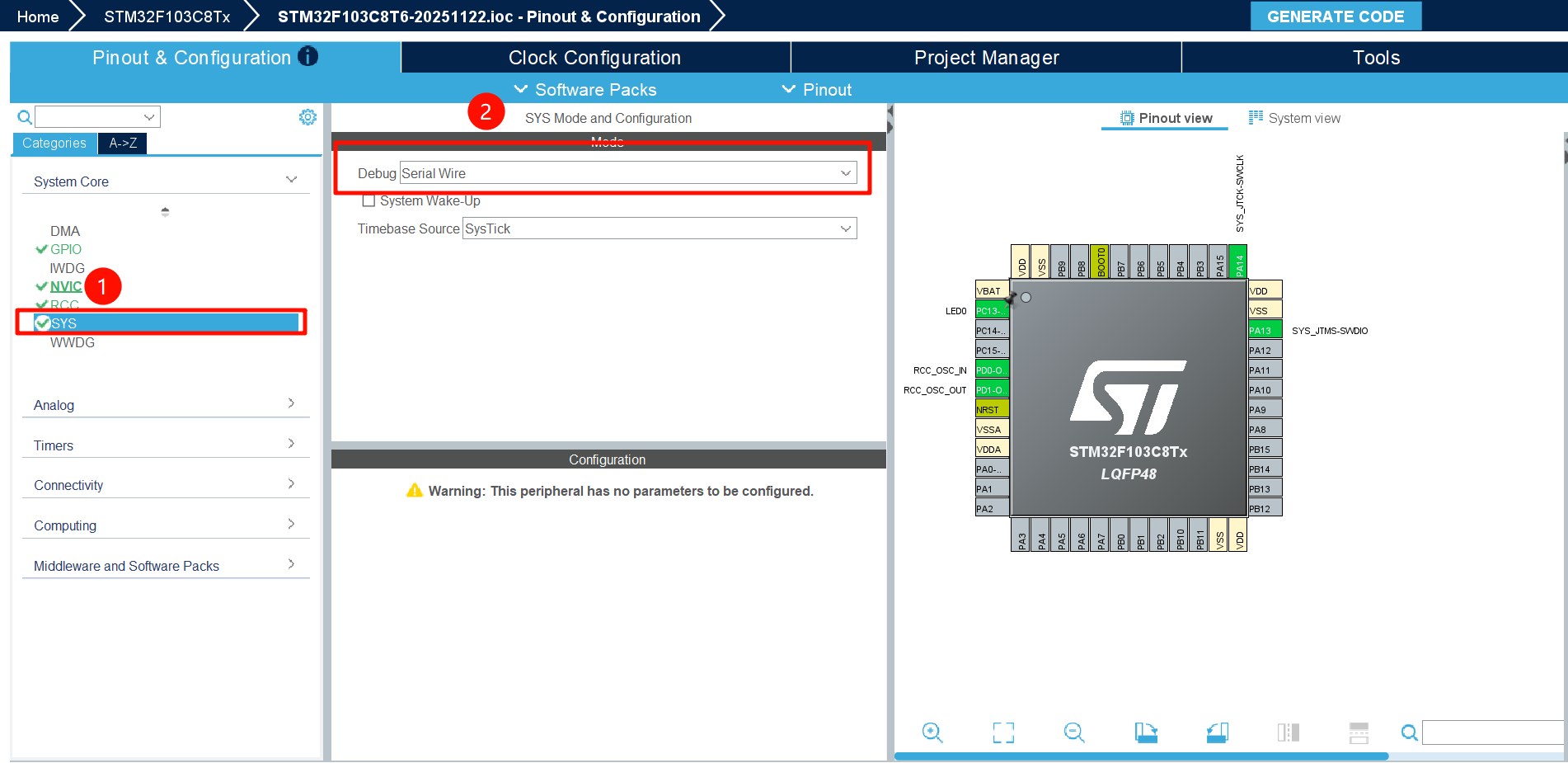
Task: Select pin PA13 on the chip
Action: pyautogui.click(x=1265, y=330)
